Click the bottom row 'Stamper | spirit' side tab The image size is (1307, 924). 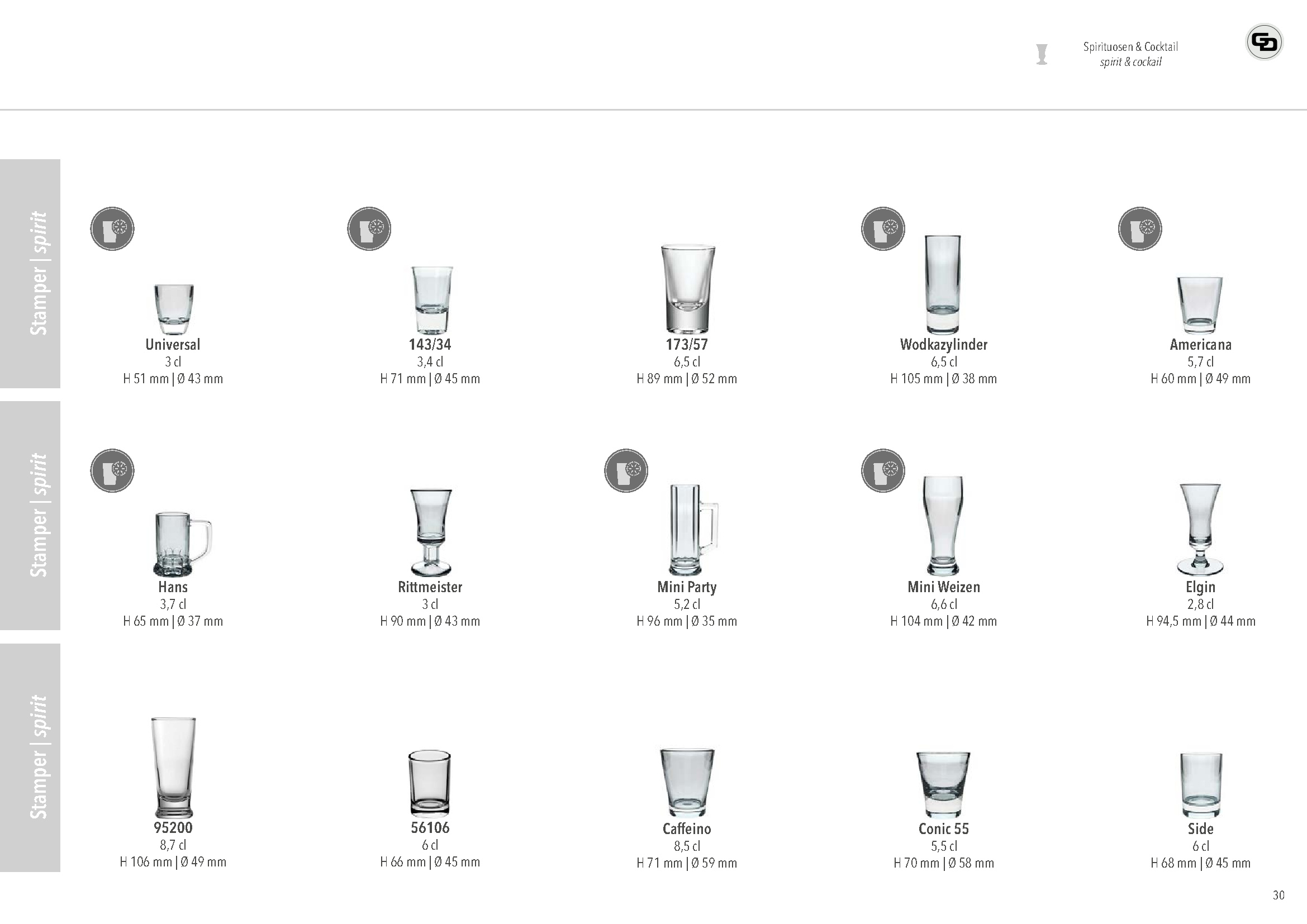click(x=30, y=758)
